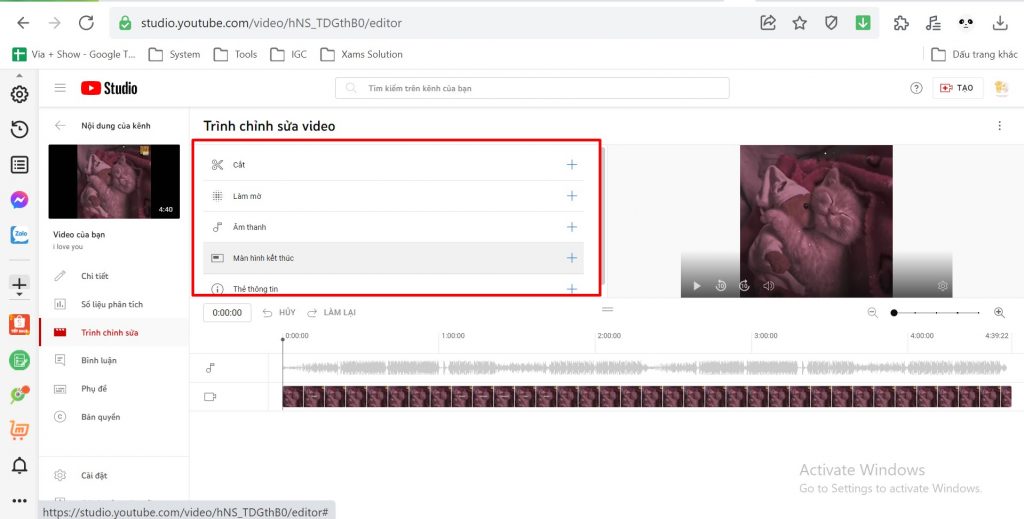The height and width of the screenshot is (519, 1024).
Task: Click the browser back arrow
Action: tap(23, 23)
